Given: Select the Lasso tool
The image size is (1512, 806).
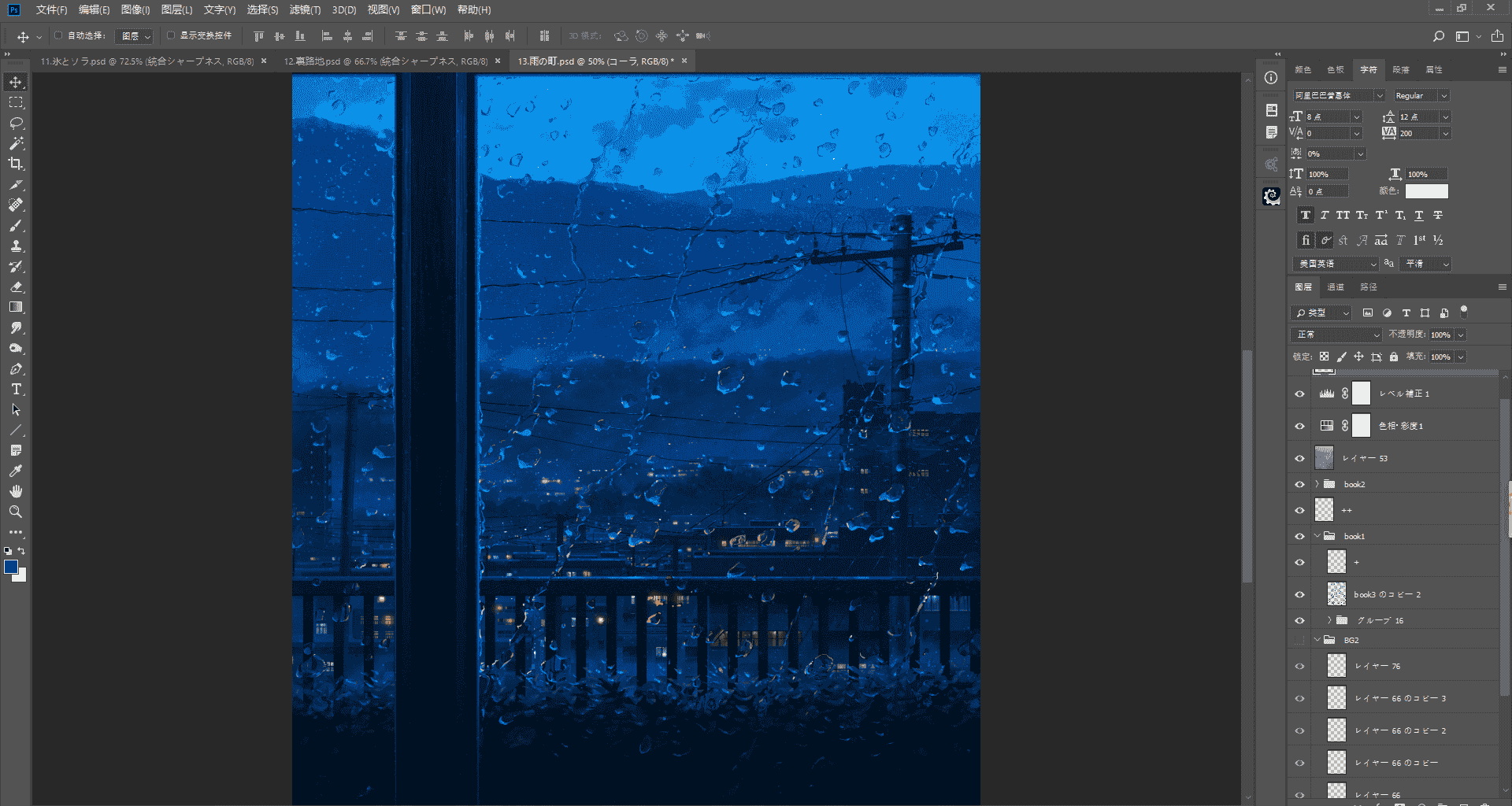Looking at the screenshot, I should [16, 123].
